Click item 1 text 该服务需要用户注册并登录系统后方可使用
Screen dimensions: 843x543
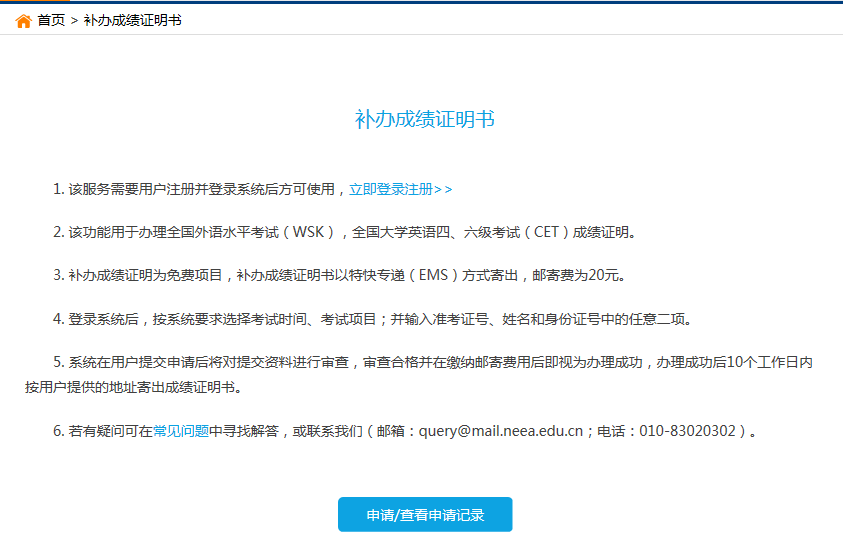(x=200, y=189)
